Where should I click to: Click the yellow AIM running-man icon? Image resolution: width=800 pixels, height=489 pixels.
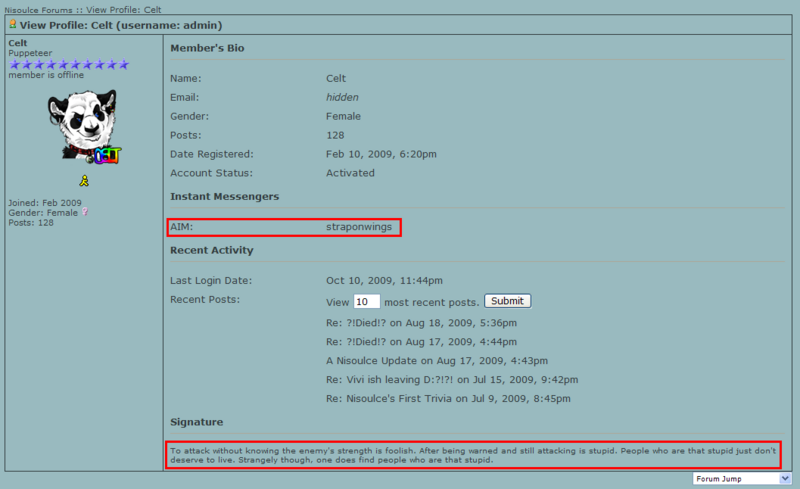click(84, 181)
